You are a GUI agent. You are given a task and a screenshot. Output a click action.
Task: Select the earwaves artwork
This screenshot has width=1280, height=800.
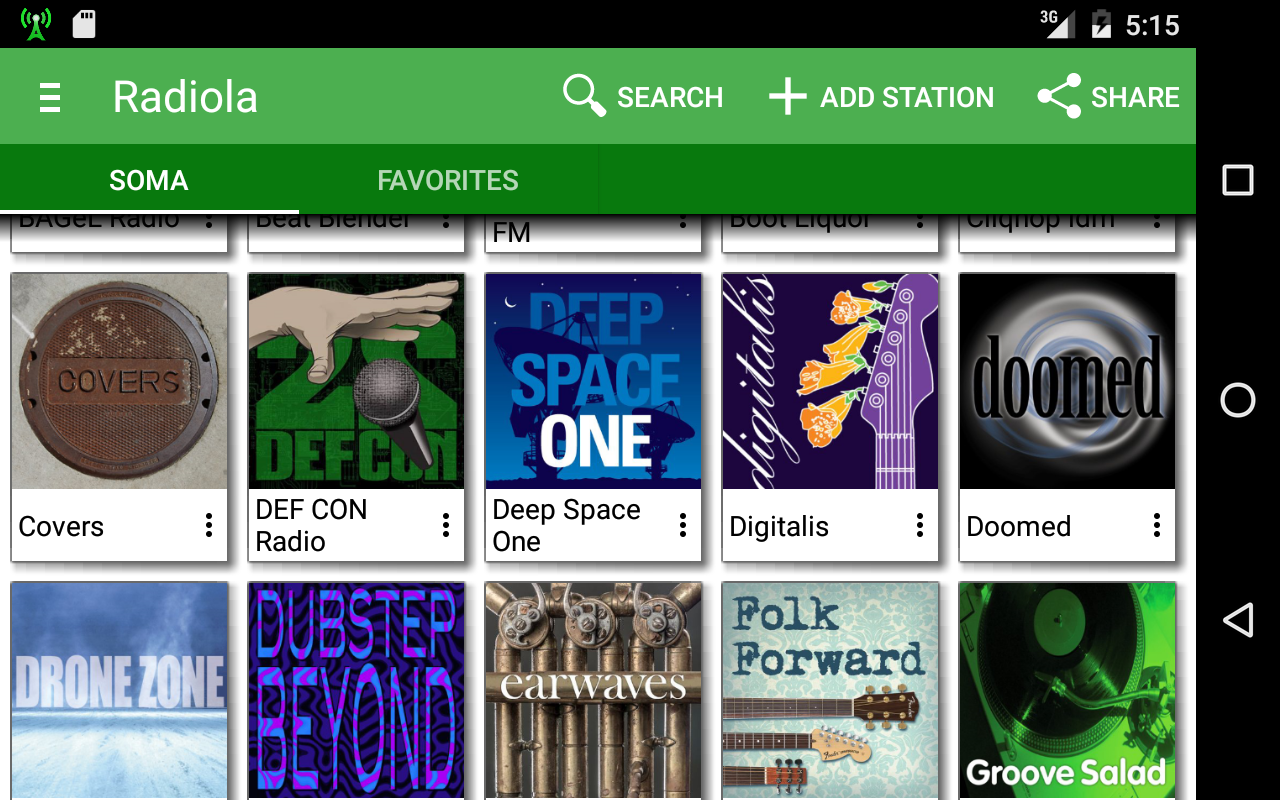593,691
